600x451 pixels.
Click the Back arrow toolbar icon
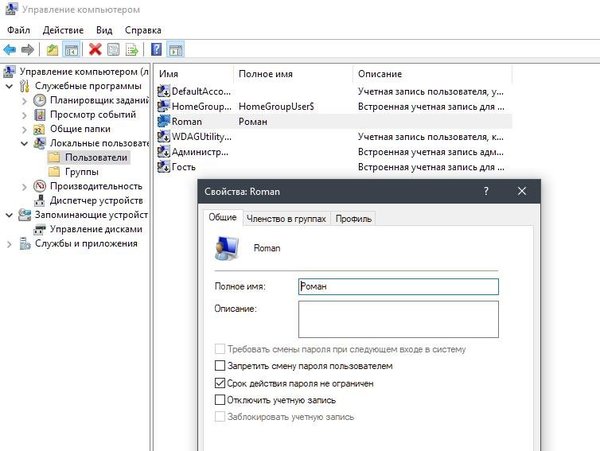click(9, 50)
